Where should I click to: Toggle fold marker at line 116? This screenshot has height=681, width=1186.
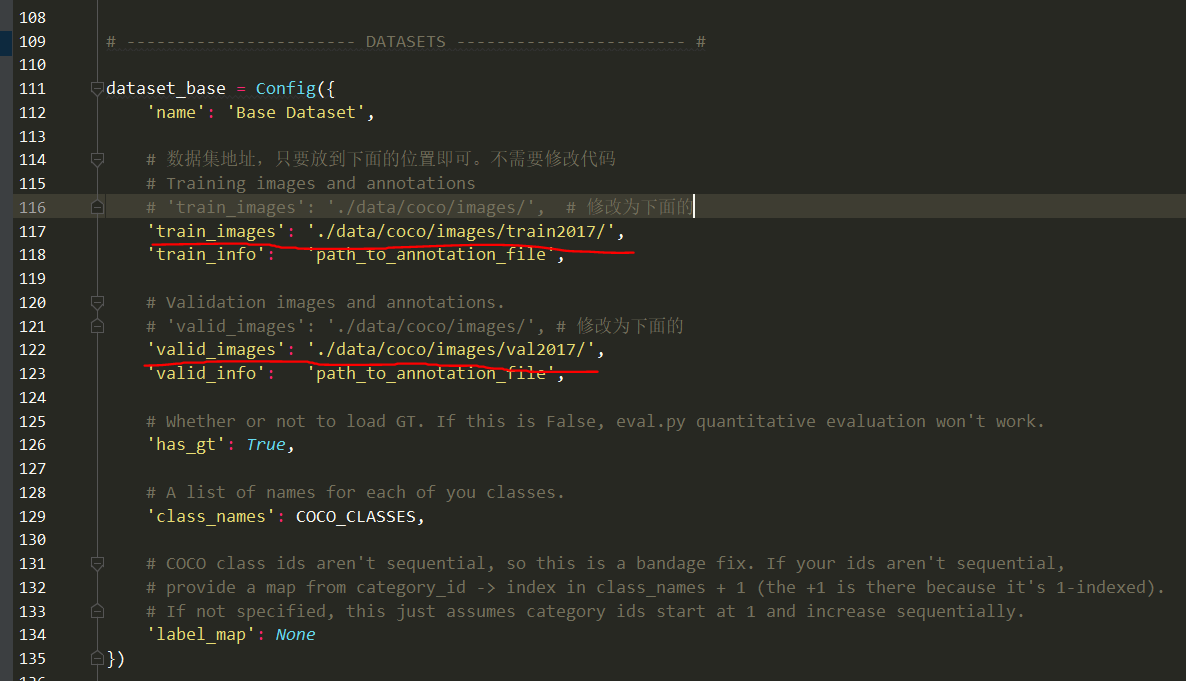97,207
